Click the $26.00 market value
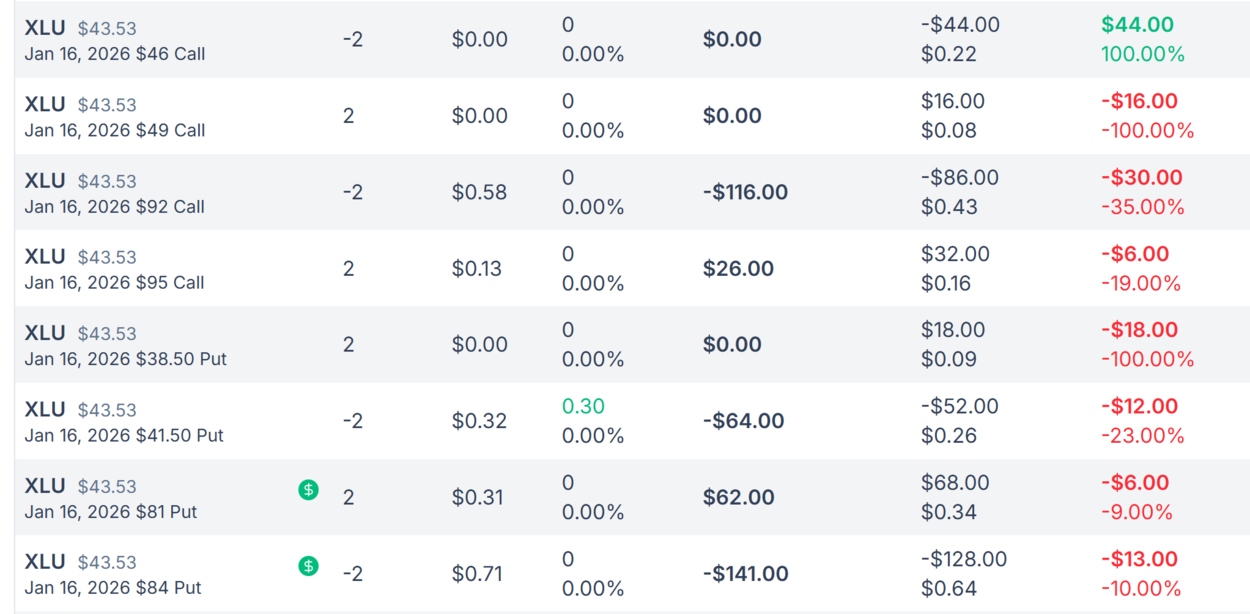Screen dimensions: 1250x614 tap(739, 268)
